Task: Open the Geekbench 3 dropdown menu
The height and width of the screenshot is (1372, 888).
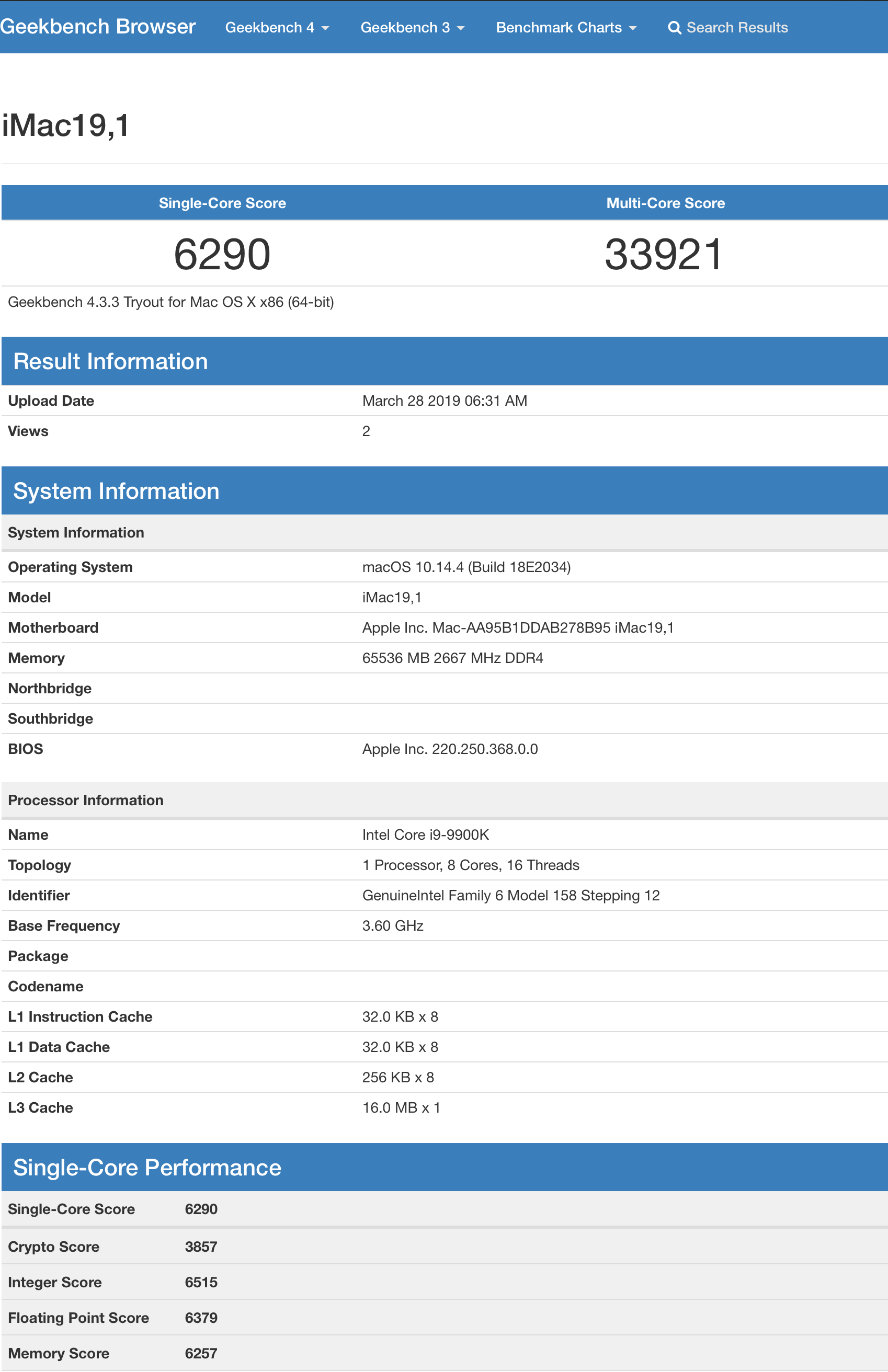Action: coord(412,27)
